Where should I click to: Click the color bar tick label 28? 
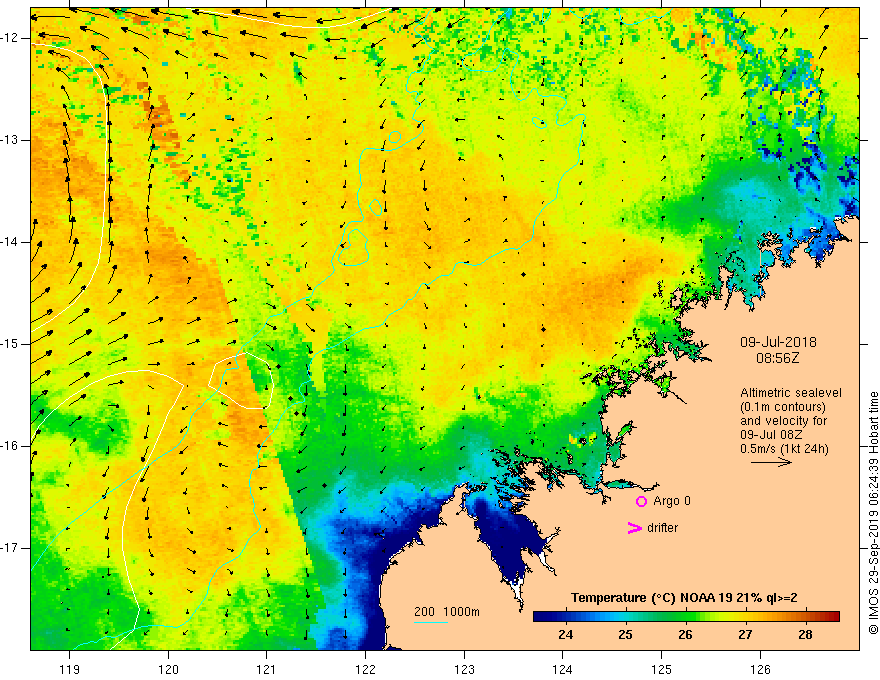[x=805, y=635]
